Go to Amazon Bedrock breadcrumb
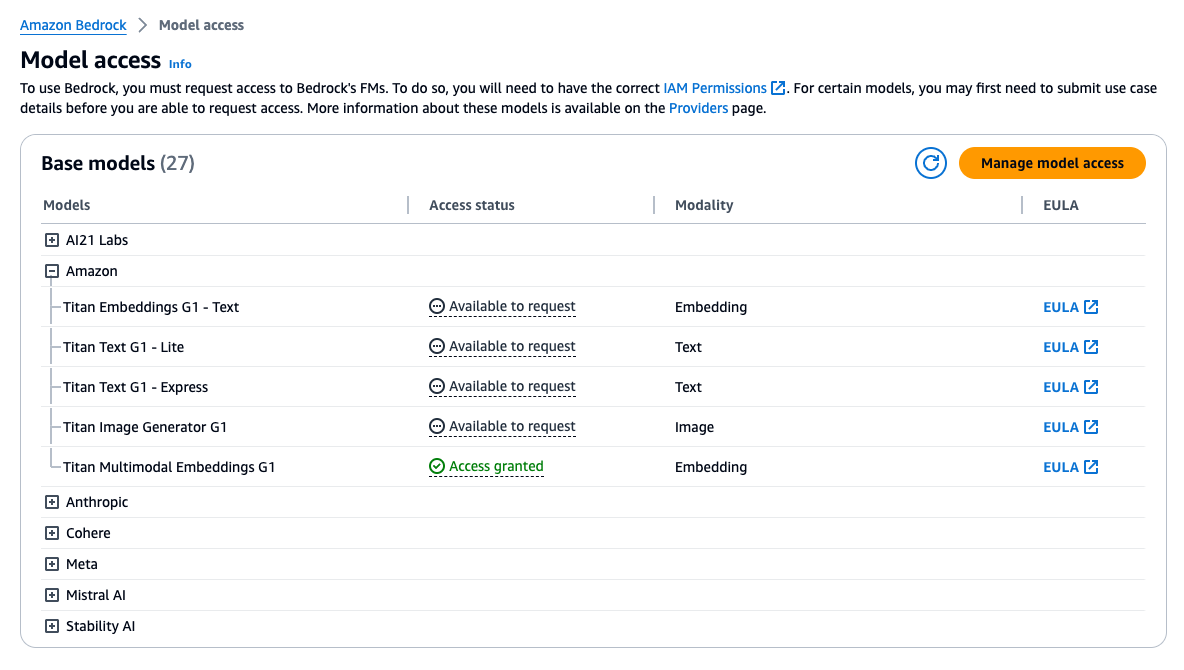1184x670 pixels. [72, 25]
